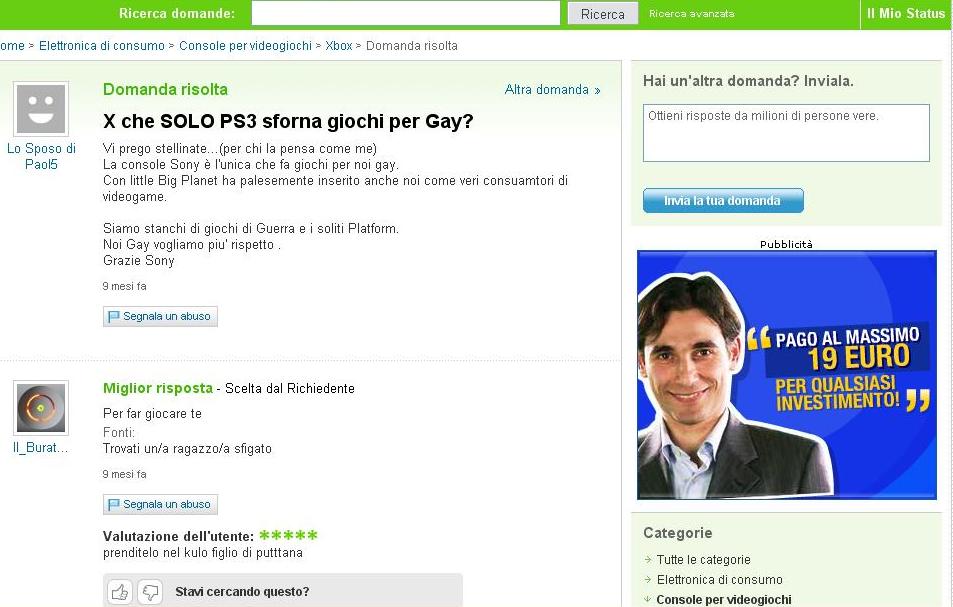Click the flag icon under best answer
The height and width of the screenshot is (607, 953).
(x=113, y=504)
